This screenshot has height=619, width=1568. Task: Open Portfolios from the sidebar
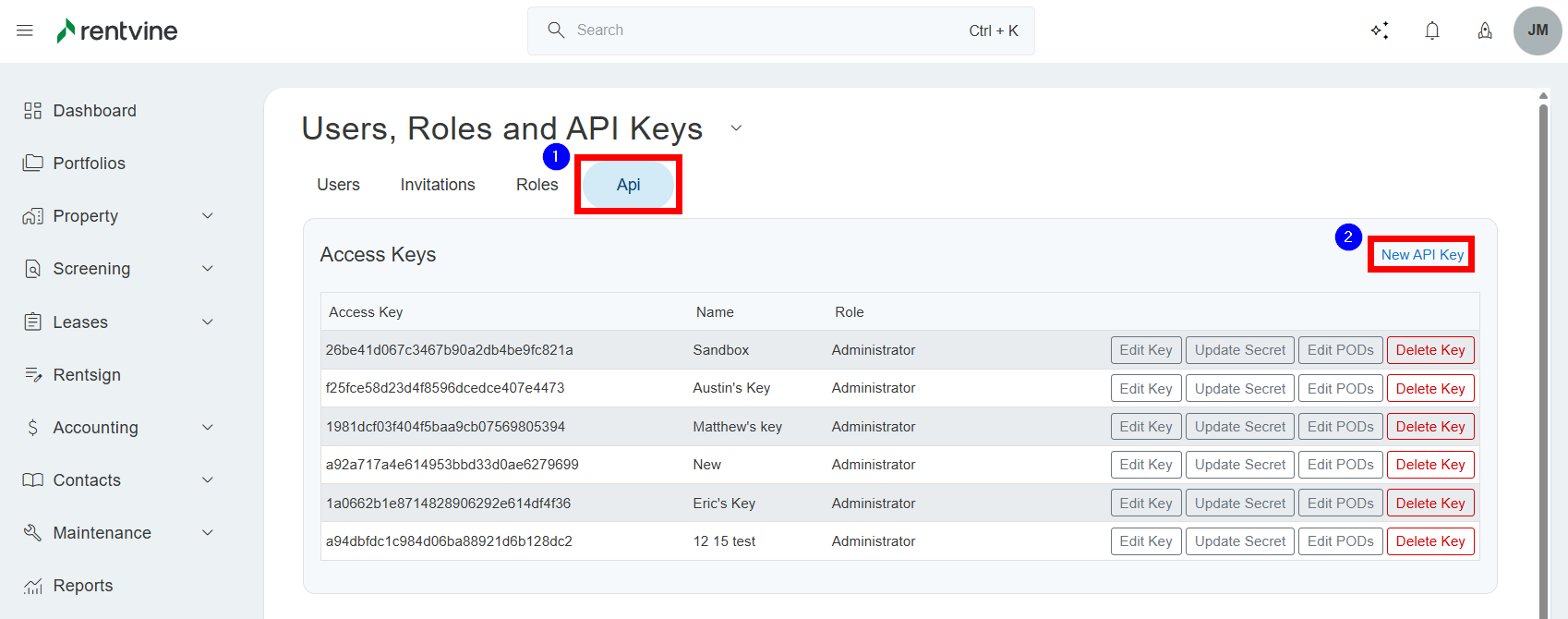coord(89,164)
